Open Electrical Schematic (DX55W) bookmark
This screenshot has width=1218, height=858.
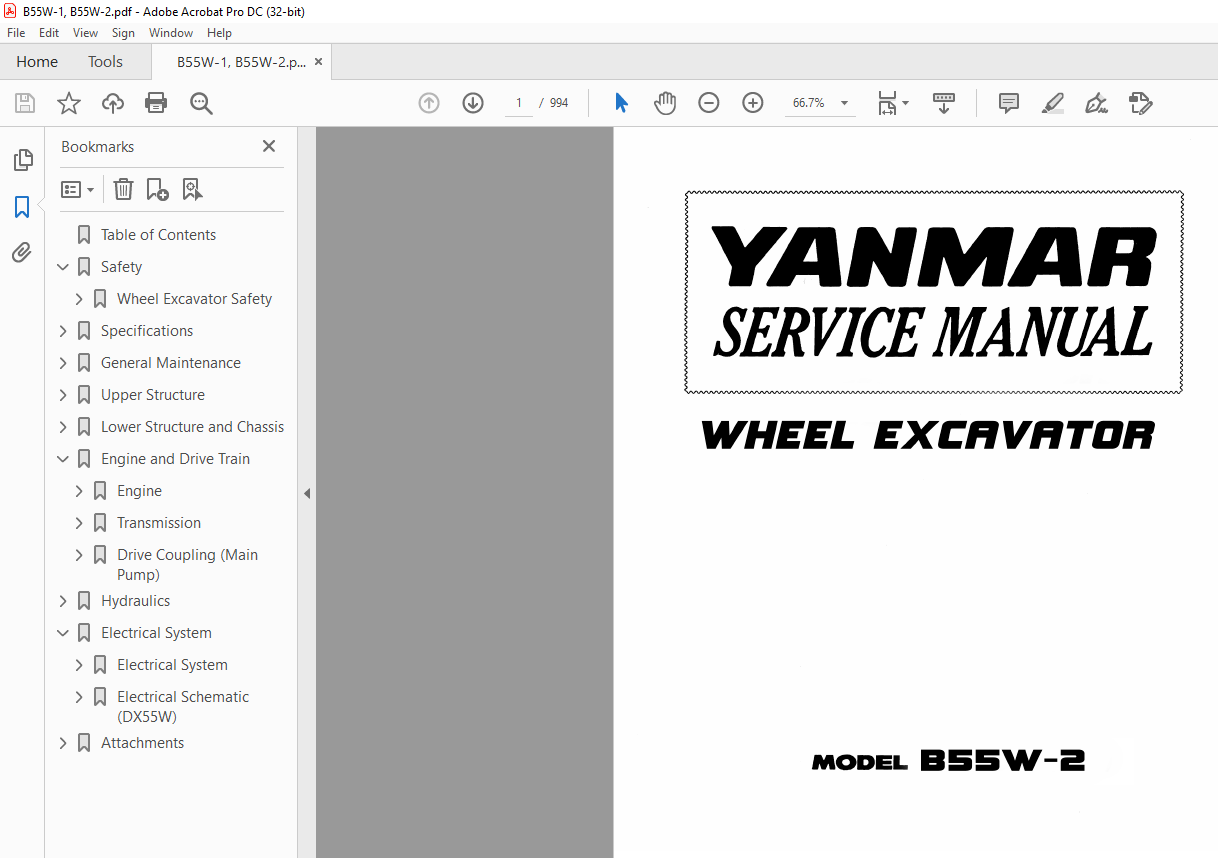(183, 707)
